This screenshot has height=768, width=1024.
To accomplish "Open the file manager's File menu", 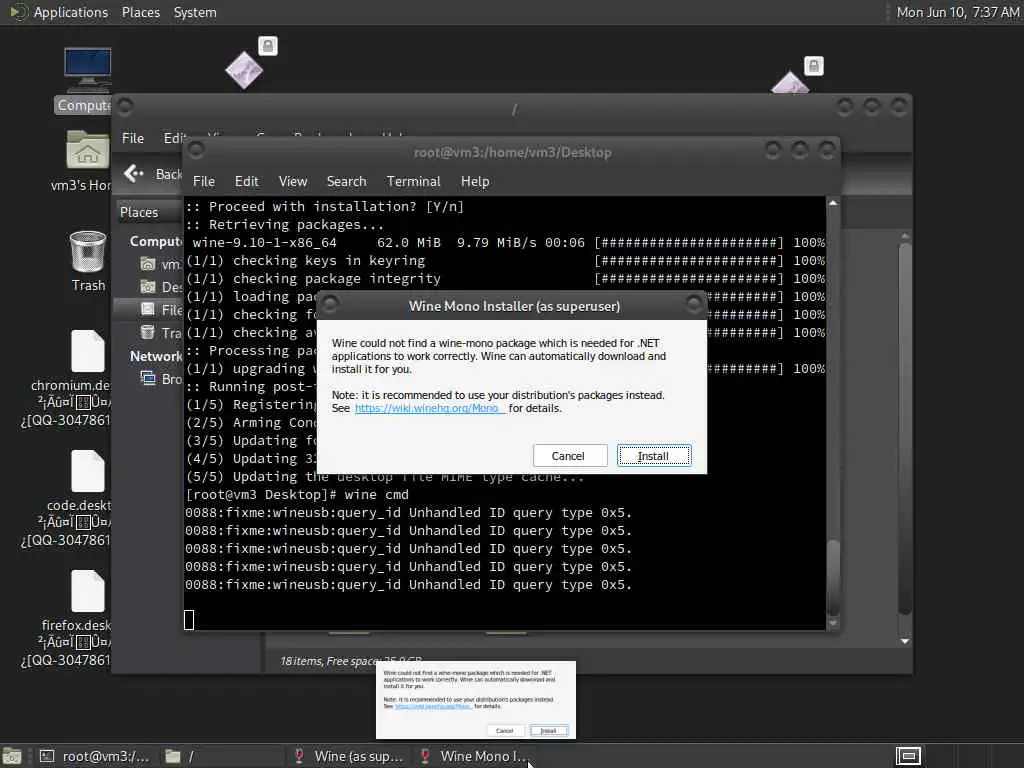I will pos(133,138).
